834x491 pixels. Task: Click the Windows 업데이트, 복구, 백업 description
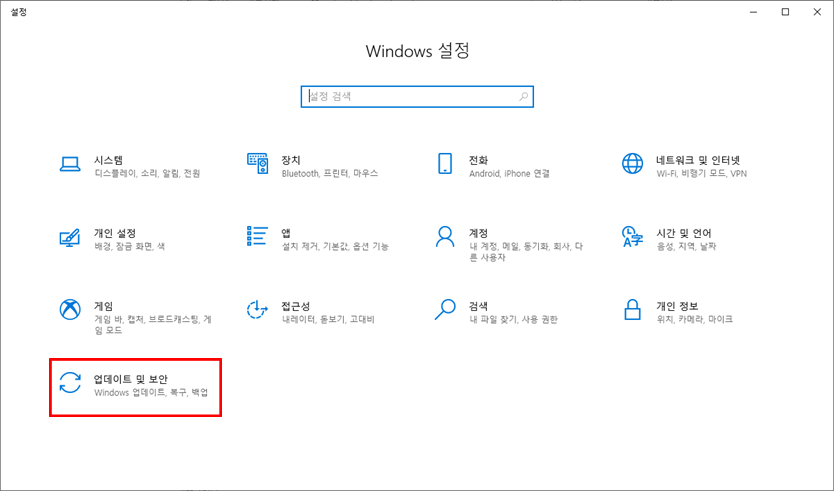pyautogui.click(x=151, y=393)
